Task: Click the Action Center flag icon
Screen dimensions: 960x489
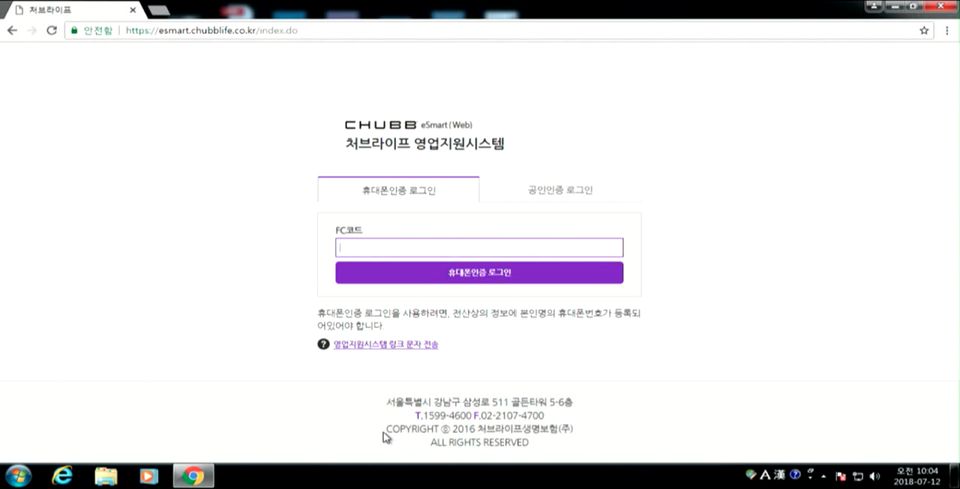Action: [x=841, y=476]
